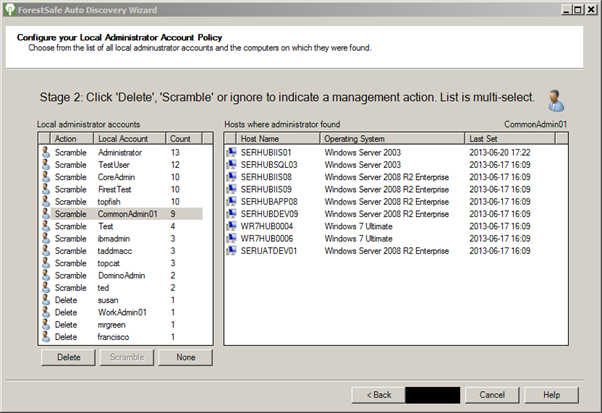This screenshot has width=602, height=413.
Task: Click the user icon beside WorkAdmin01
Action: [46, 312]
